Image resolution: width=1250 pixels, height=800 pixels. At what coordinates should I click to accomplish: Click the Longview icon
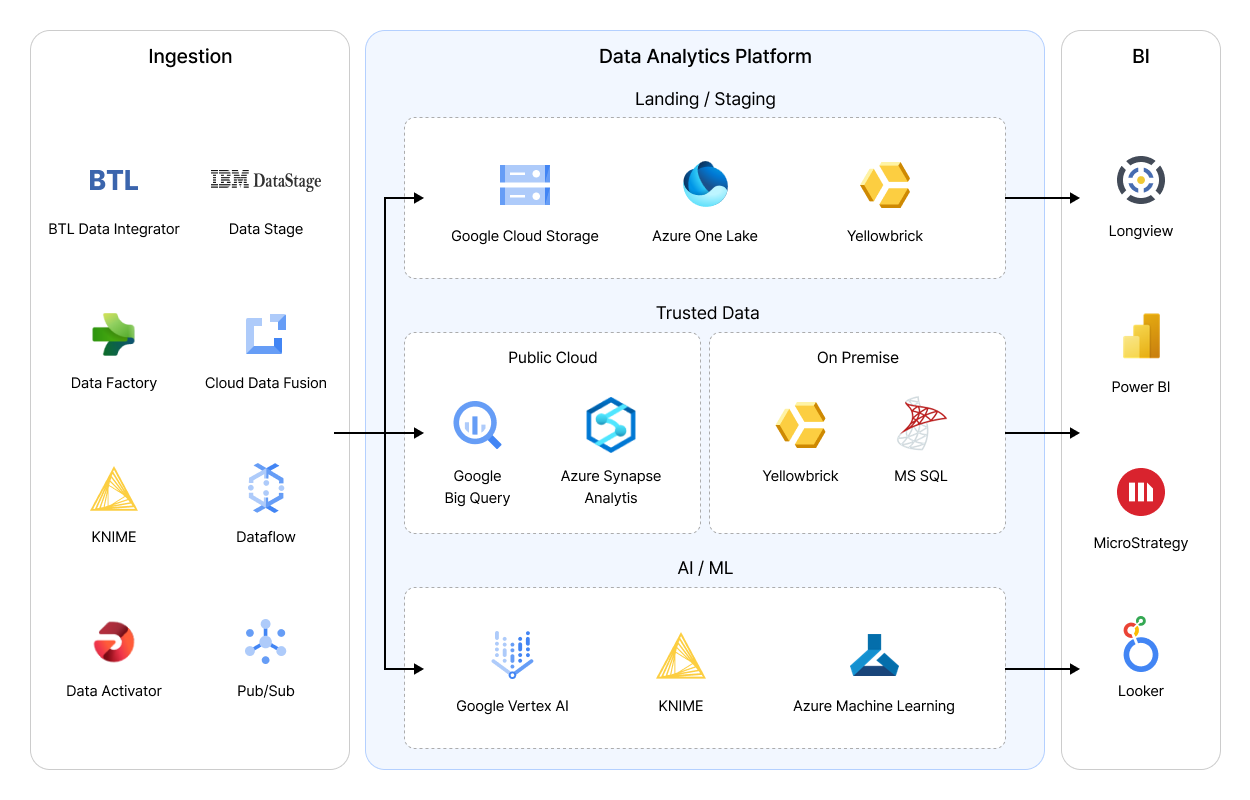[x=1141, y=180]
